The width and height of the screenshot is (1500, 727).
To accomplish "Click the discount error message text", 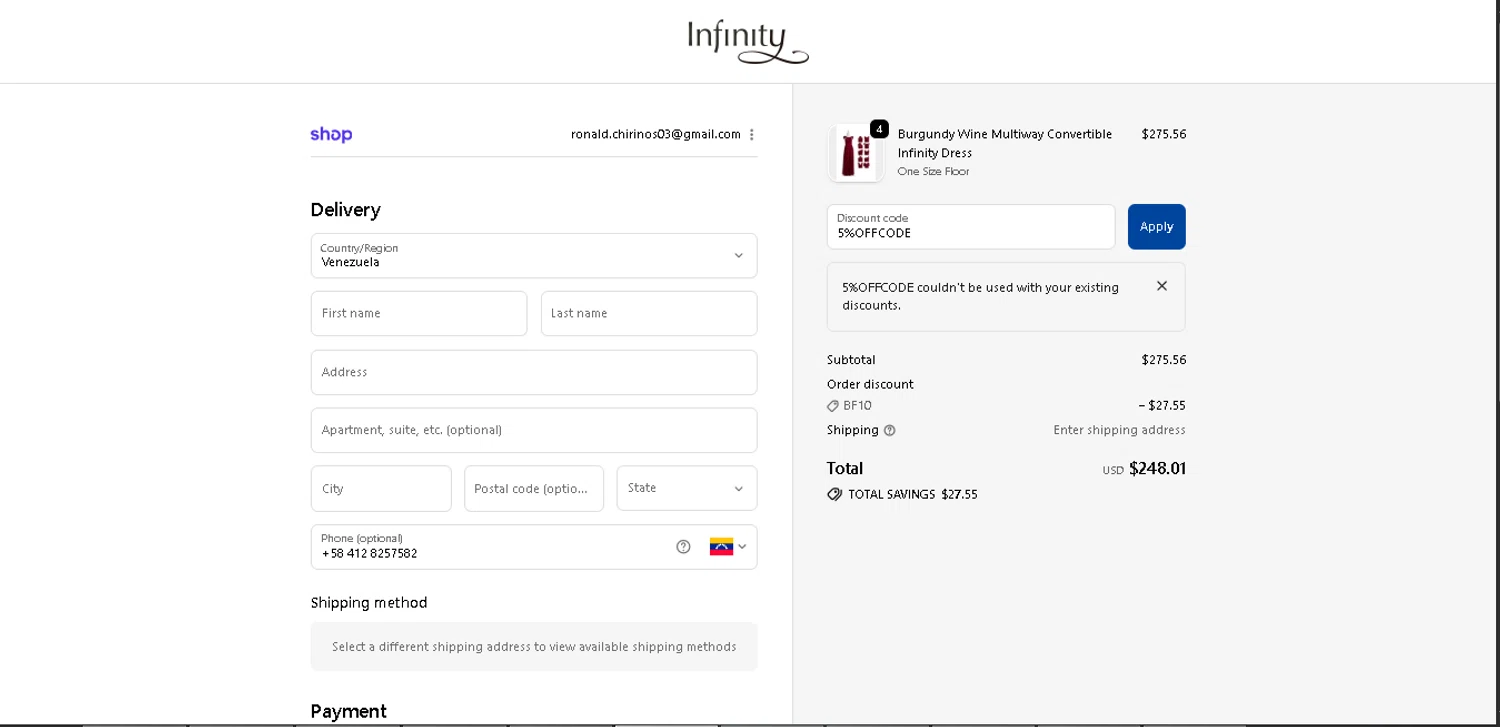I will (980, 296).
